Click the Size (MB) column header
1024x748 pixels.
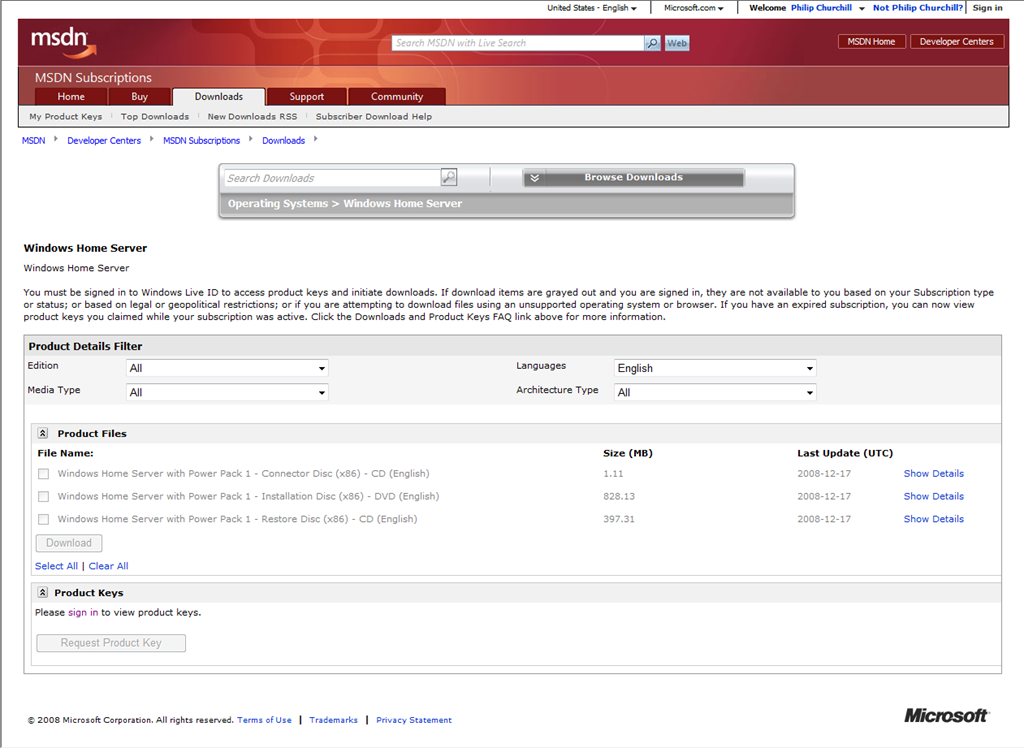point(628,453)
